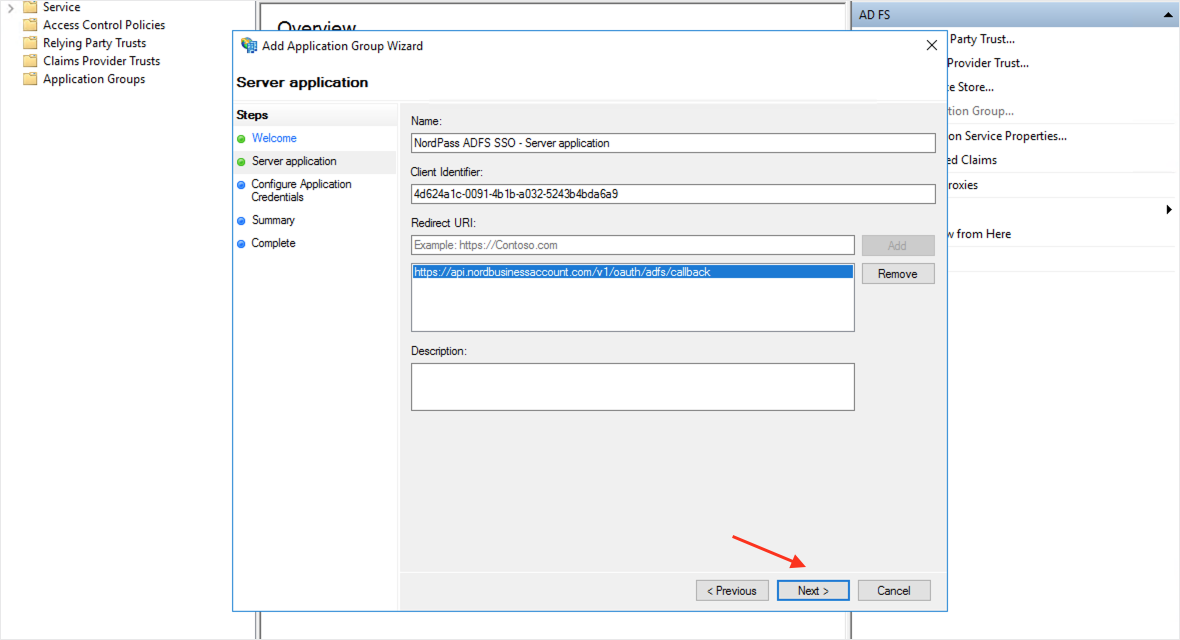Open the Welcome step link
The image size is (1180, 640).
tap(274, 139)
